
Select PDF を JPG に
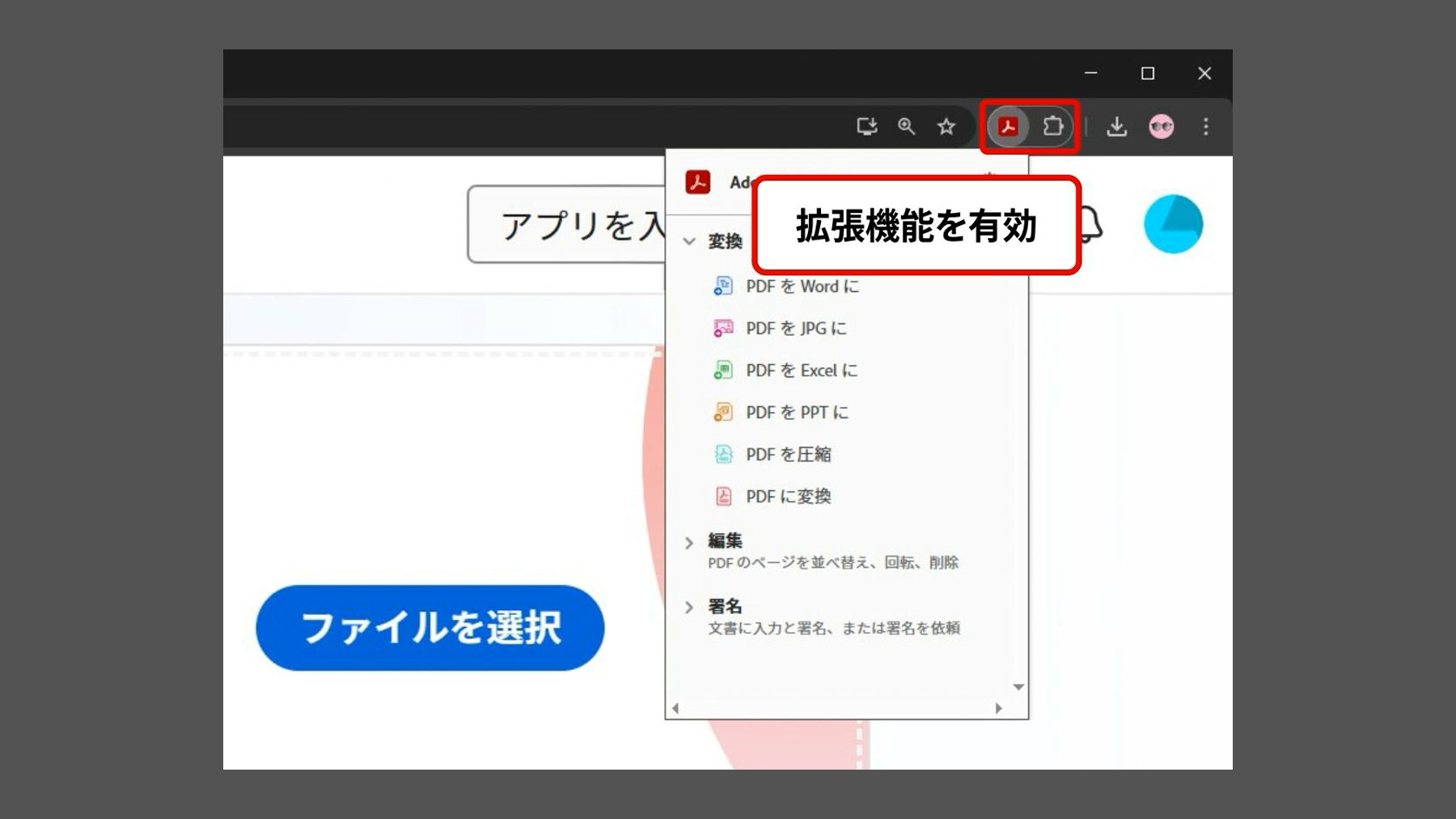pyautogui.click(x=796, y=328)
